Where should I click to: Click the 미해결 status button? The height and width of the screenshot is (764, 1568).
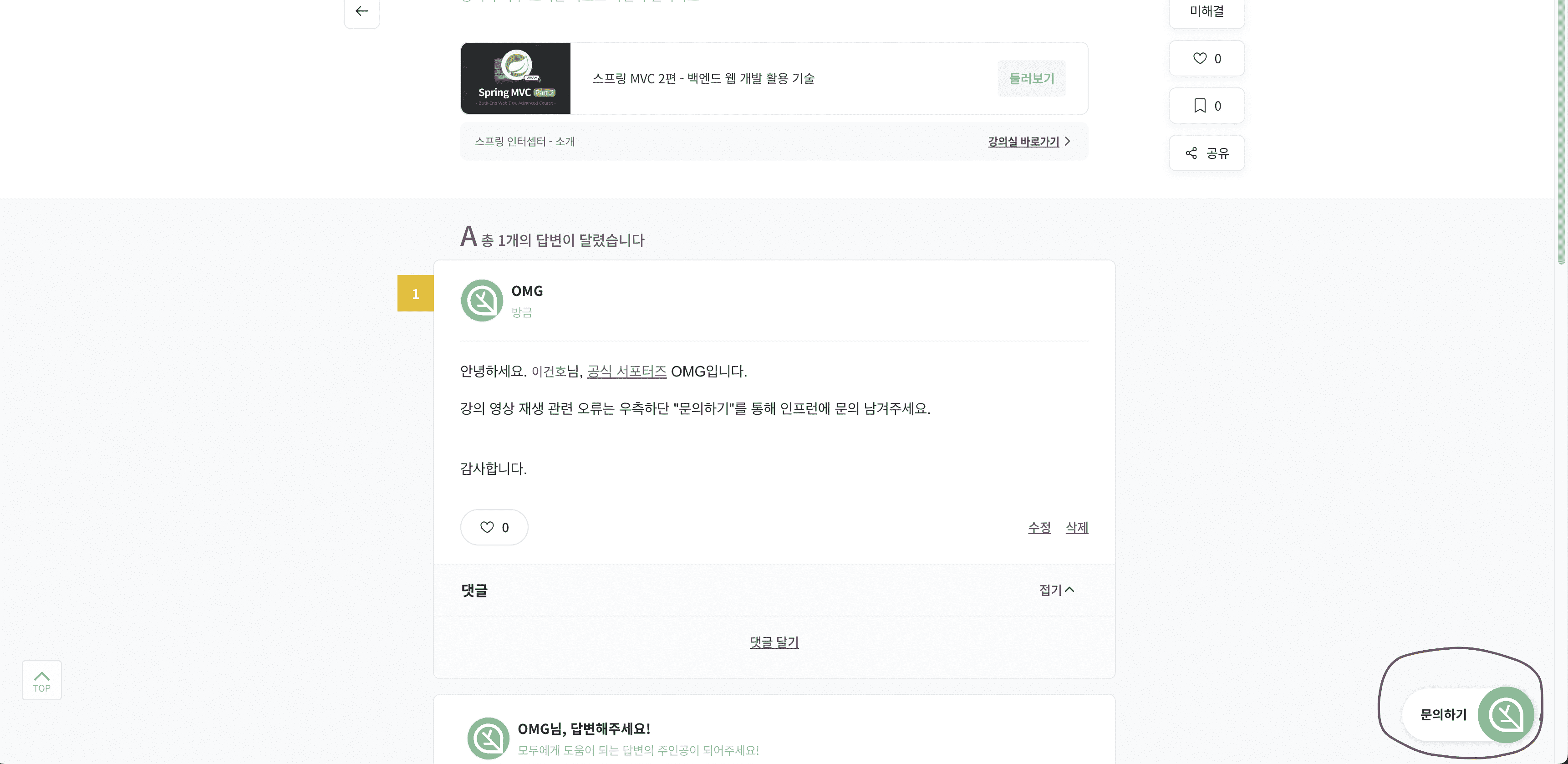(x=1207, y=11)
